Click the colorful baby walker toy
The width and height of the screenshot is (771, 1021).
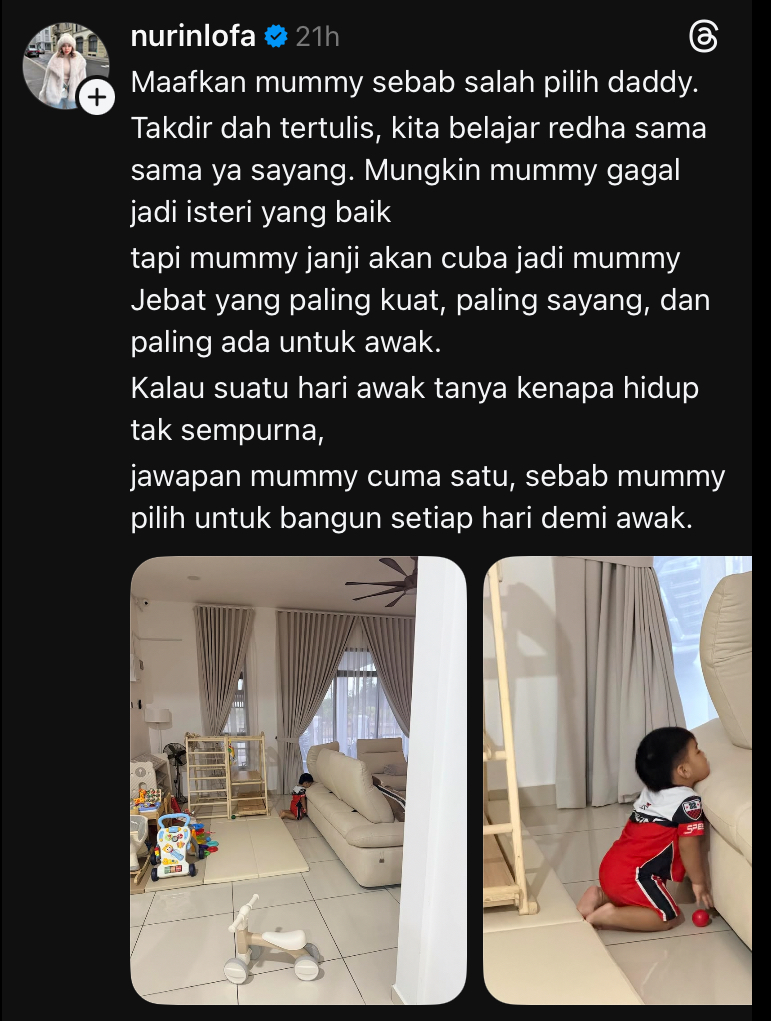(174, 846)
